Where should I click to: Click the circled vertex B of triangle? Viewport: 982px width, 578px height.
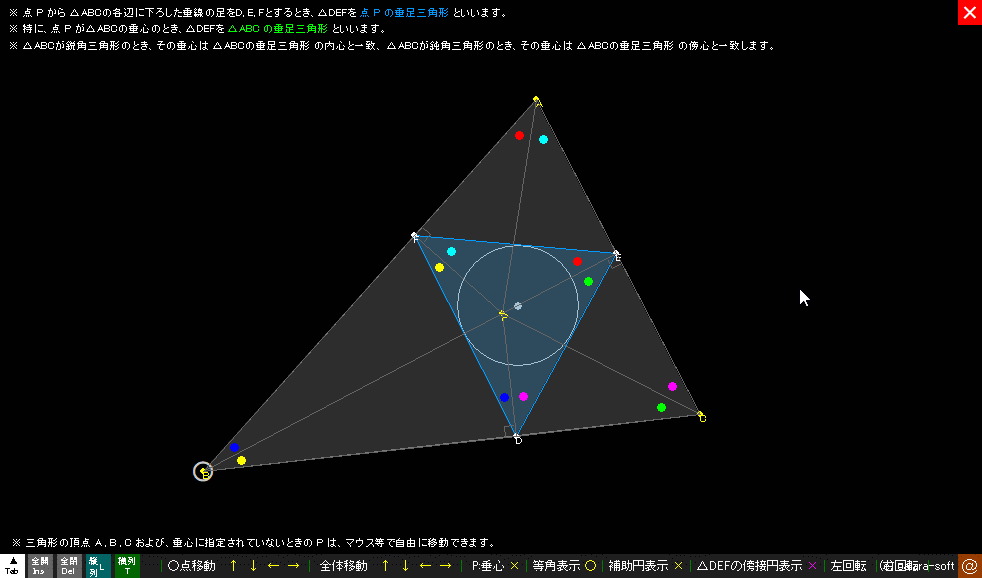point(203,471)
